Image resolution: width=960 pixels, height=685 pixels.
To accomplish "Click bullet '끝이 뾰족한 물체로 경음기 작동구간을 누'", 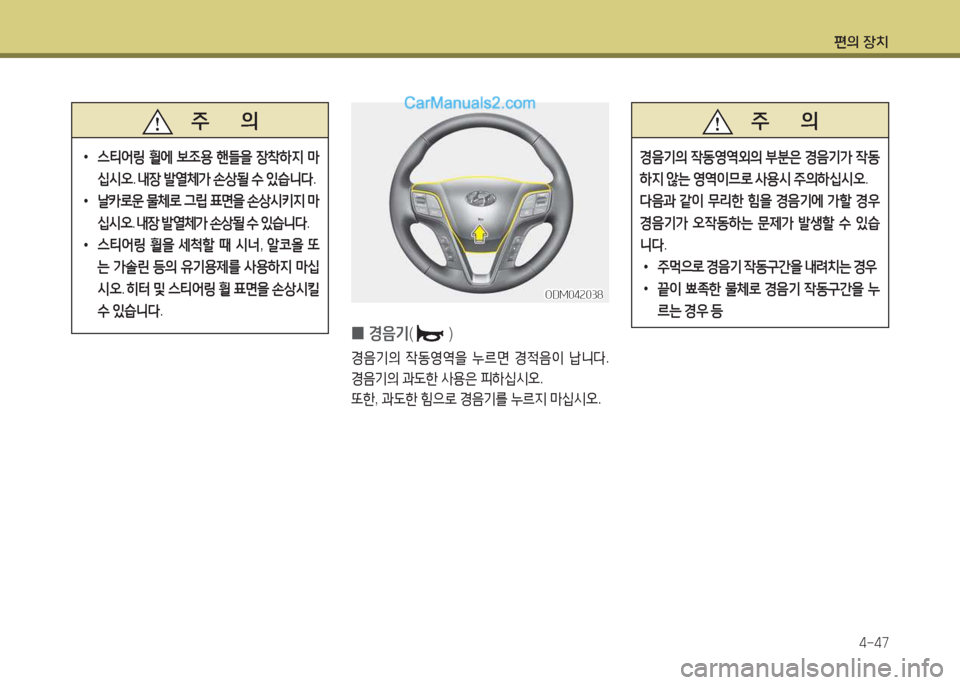I will coord(768,289).
